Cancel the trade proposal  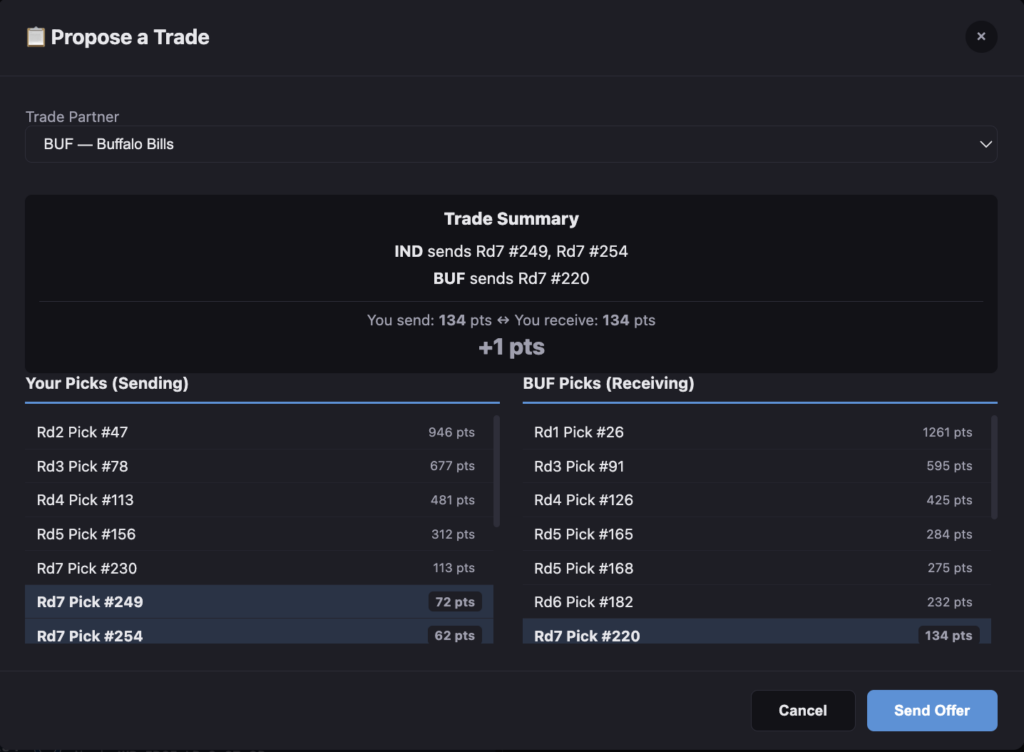click(x=802, y=710)
